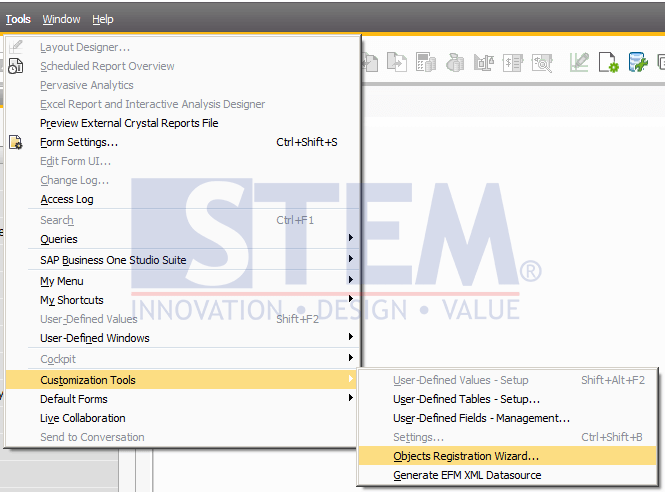Image resolution: width=665 pixels, height=492 pixels.
Task: Click the money bag Payment Means icon
Action: (455, 62)
